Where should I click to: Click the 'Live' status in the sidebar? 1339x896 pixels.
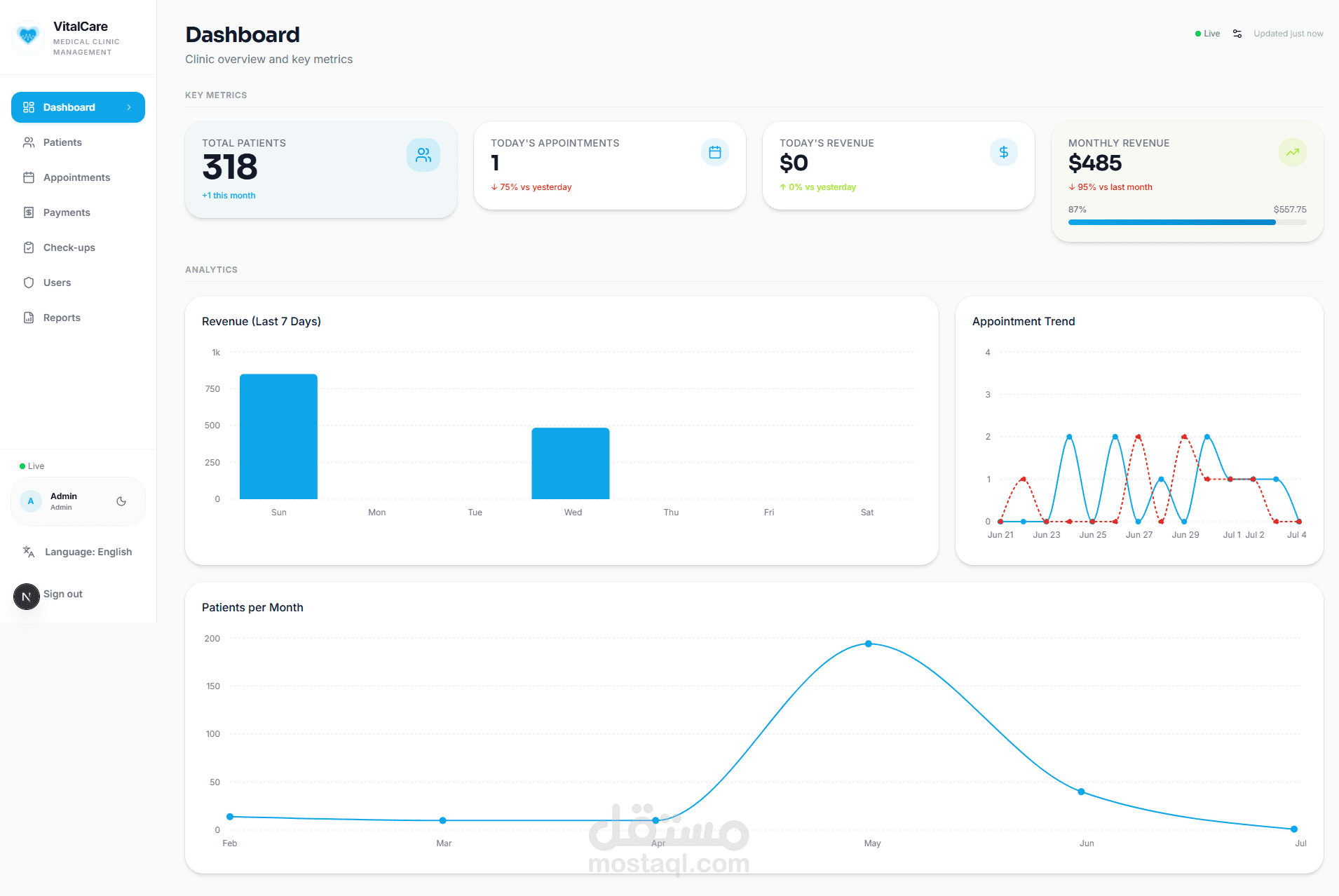(x=32, y=466)
